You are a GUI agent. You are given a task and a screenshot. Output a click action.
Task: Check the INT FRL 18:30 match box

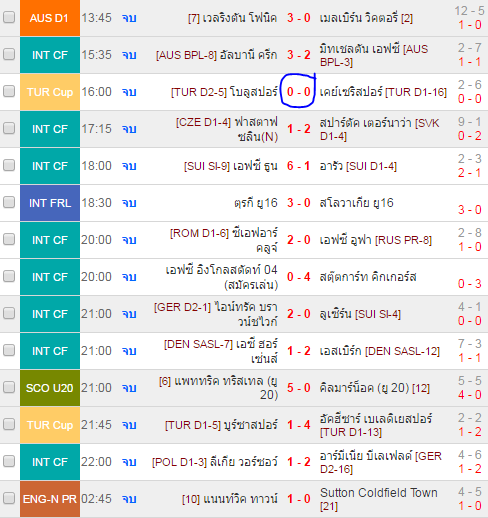tap(9, 202)
